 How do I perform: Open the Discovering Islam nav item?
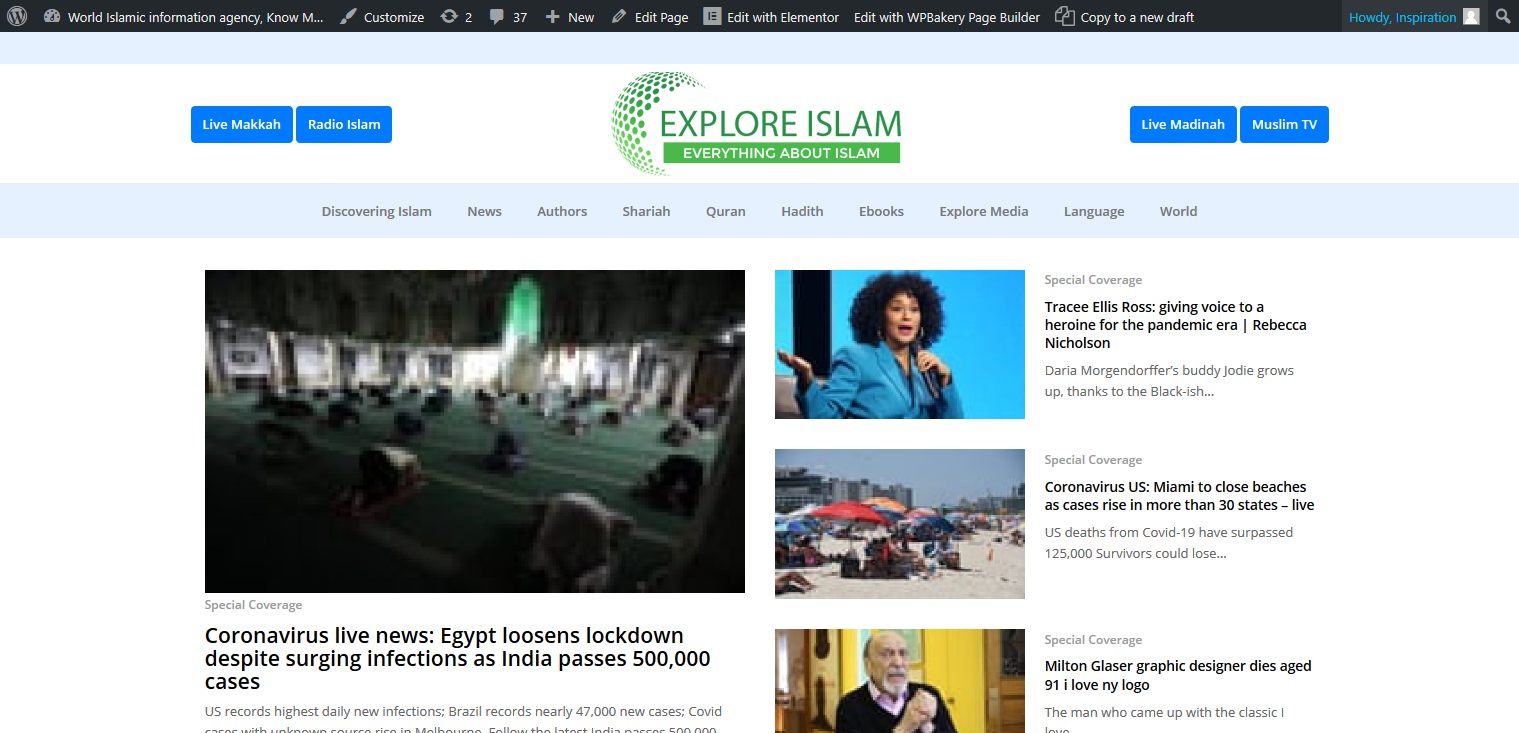[x=377, y=211]
